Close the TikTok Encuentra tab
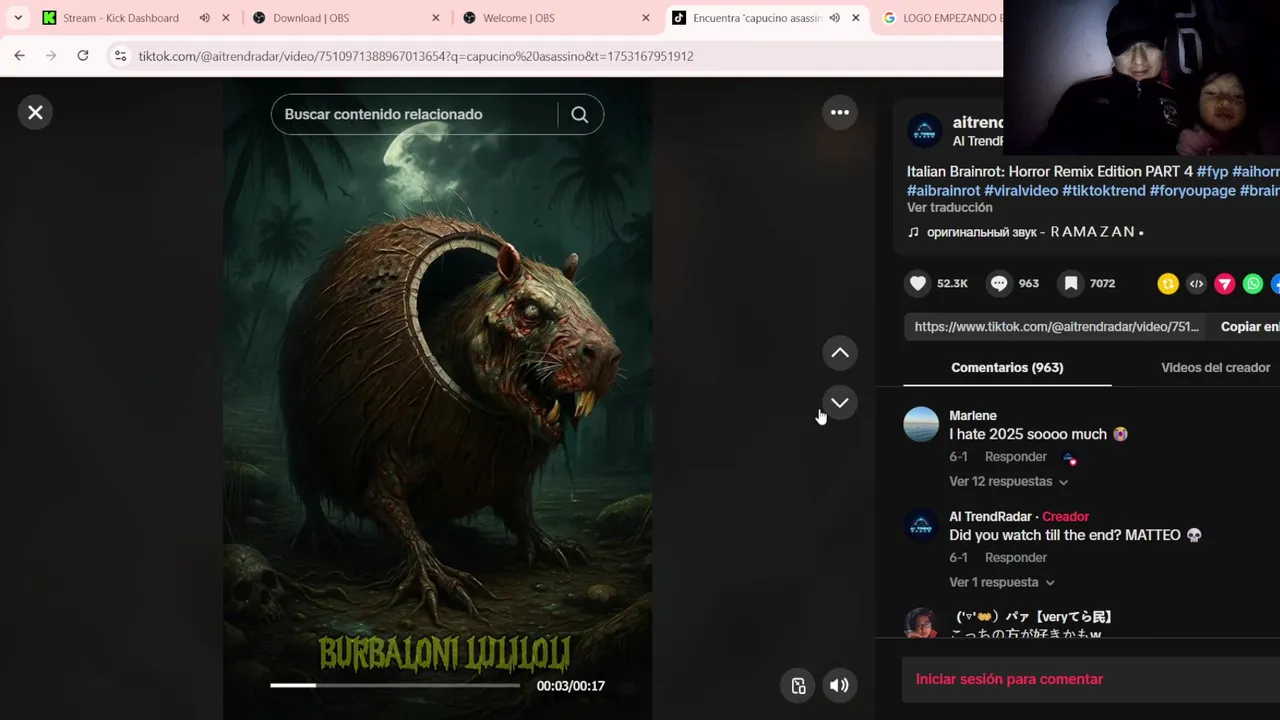The width and height of the screenshot is (1280, 720). point(856,18)
